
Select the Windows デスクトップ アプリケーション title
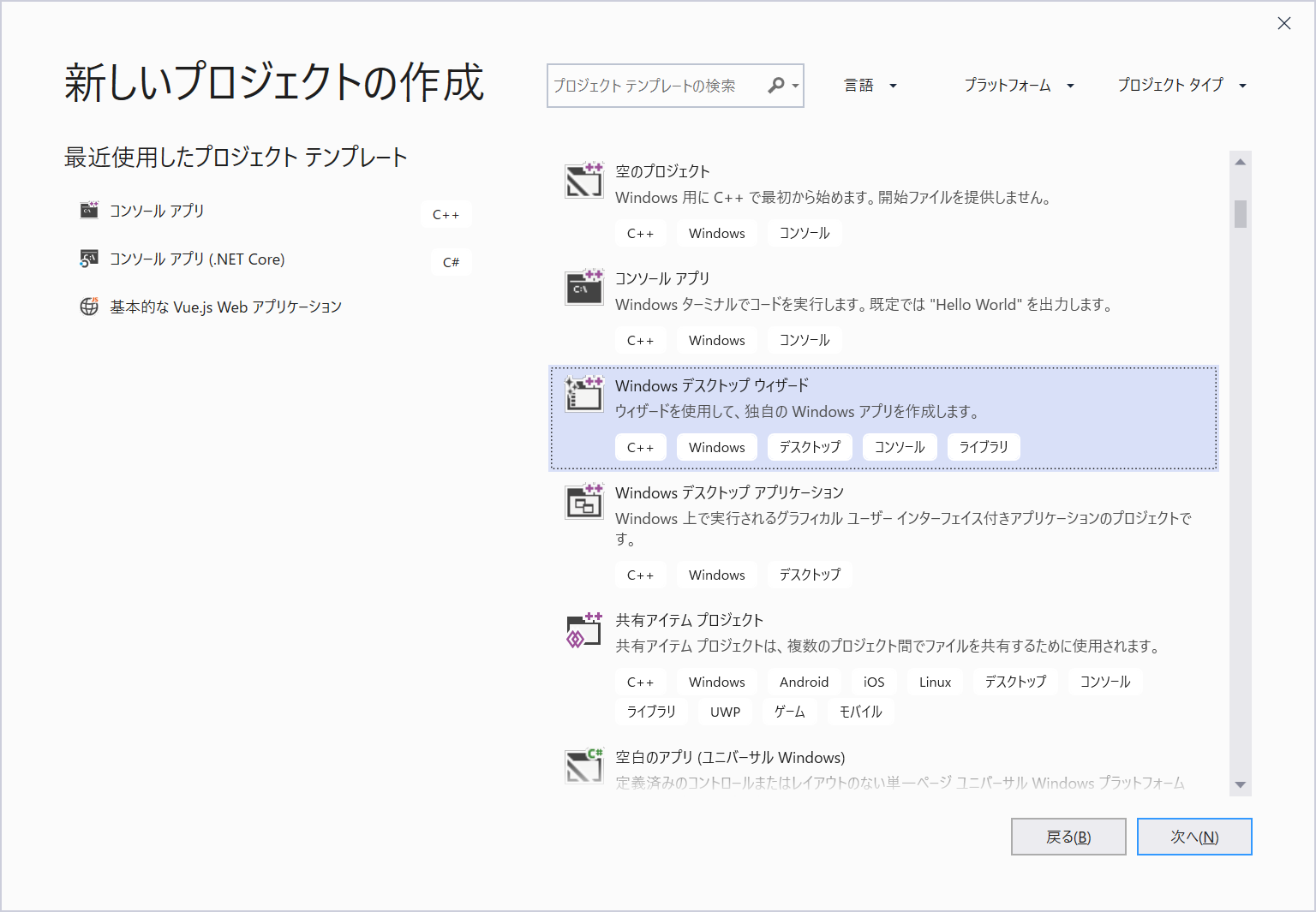(729, 492)
